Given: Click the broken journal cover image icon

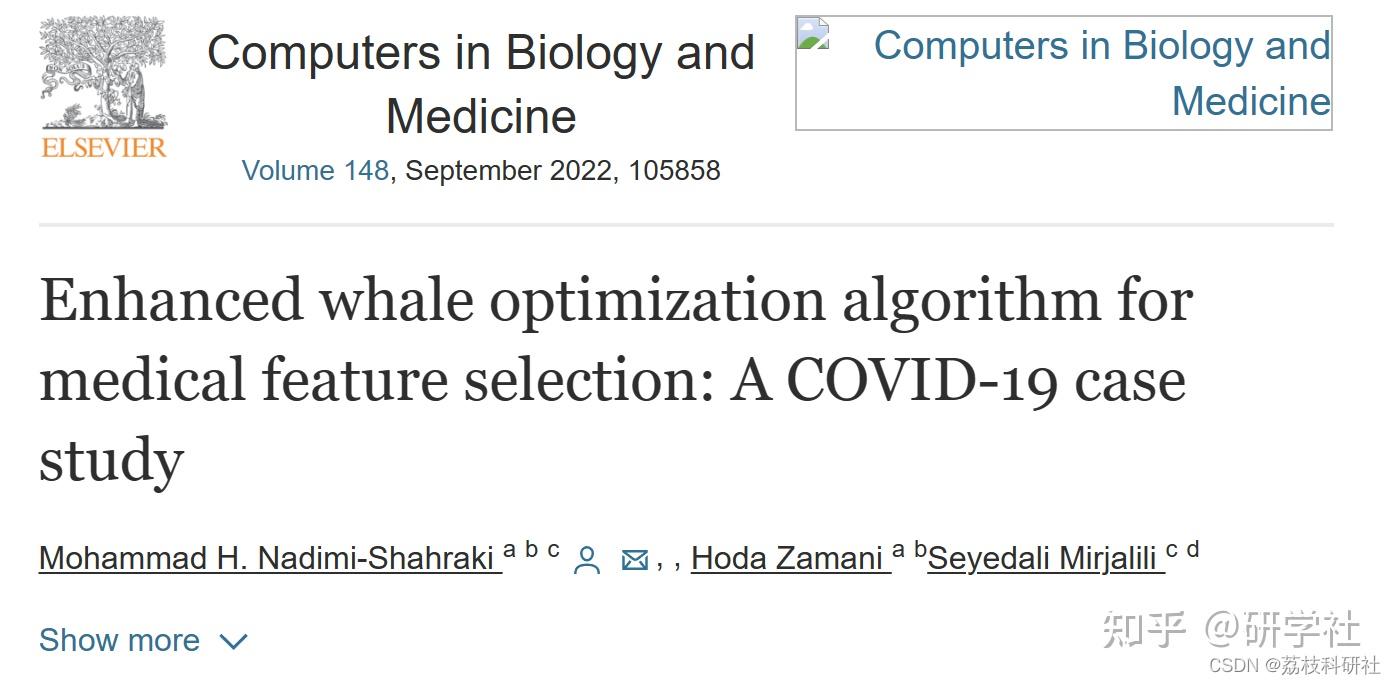Looking at the screenshot, I should (x=813, y=34).
